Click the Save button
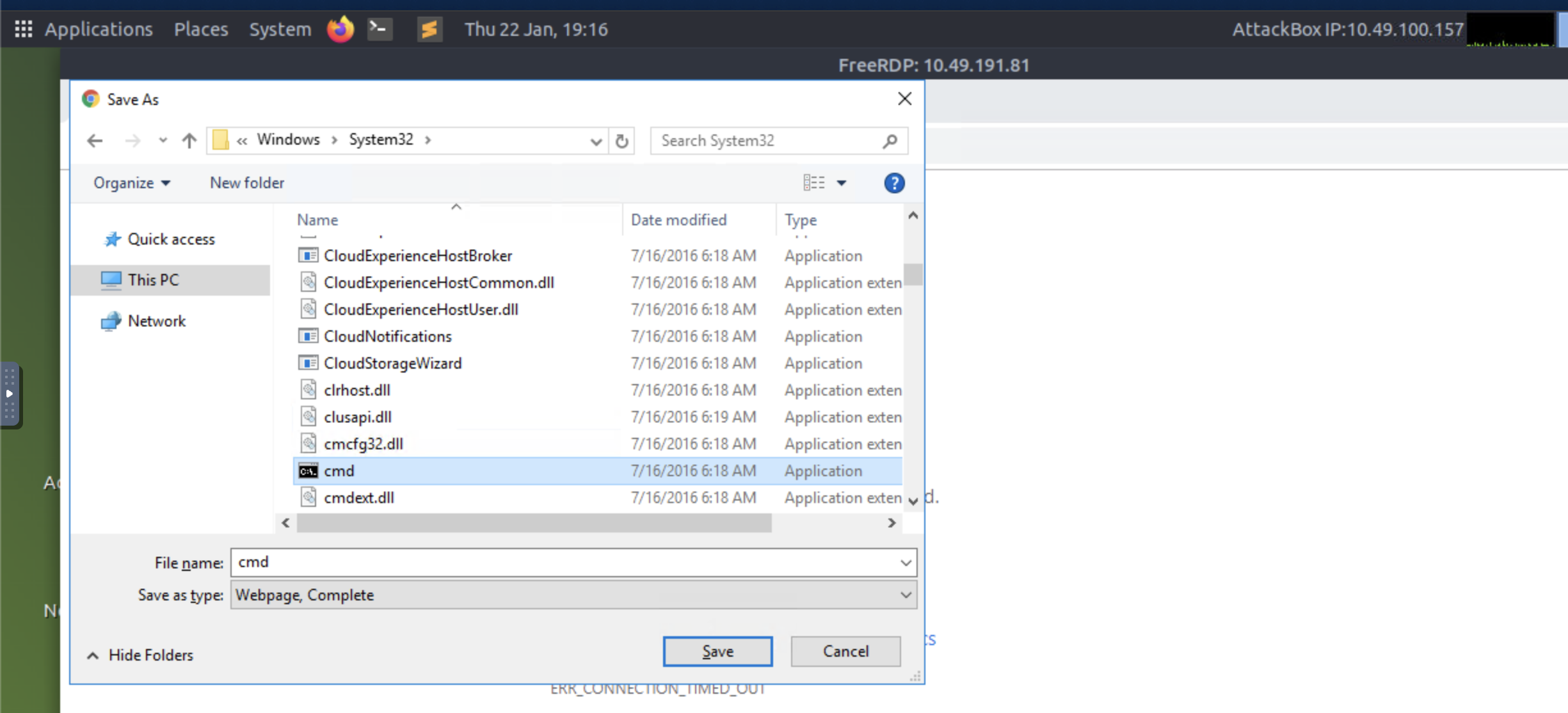 tap(717, 652)
